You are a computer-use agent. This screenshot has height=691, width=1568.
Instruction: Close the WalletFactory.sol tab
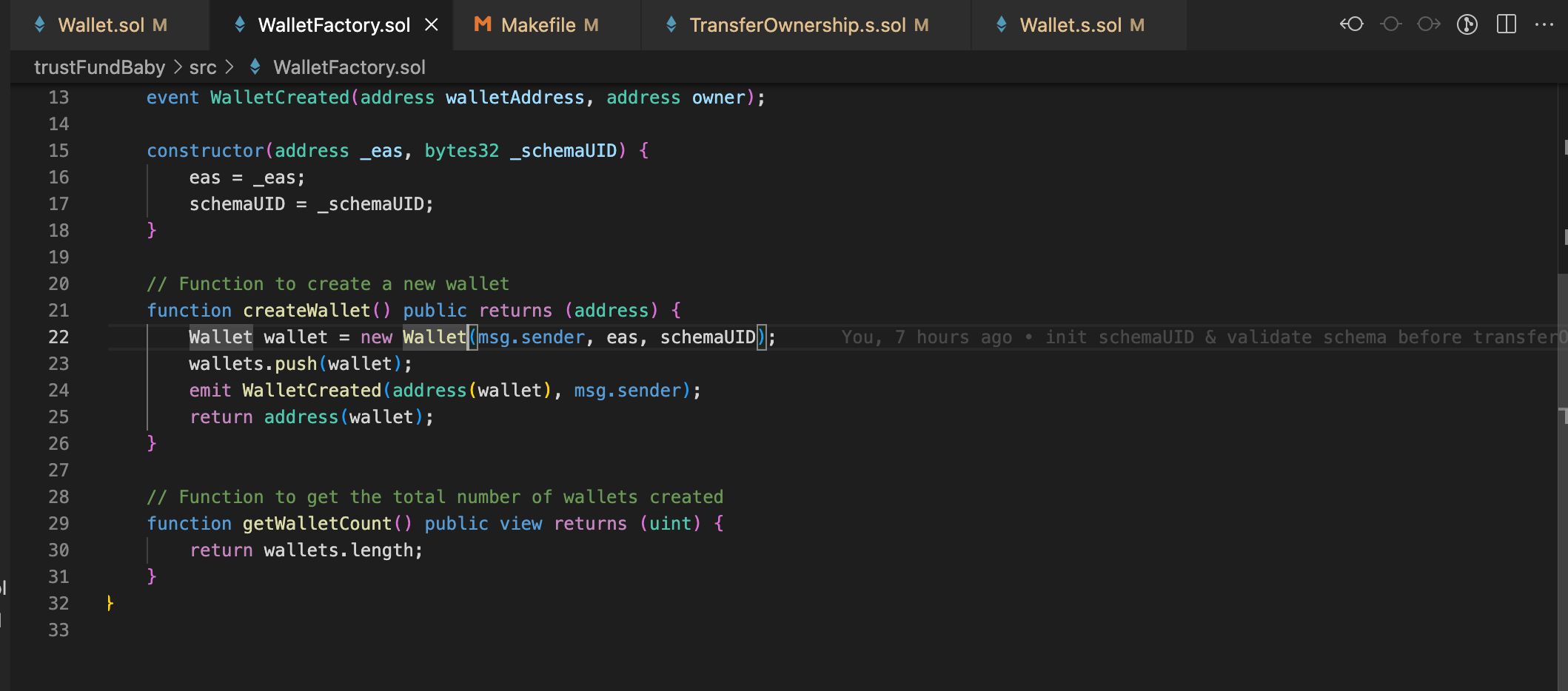point(432,25)
